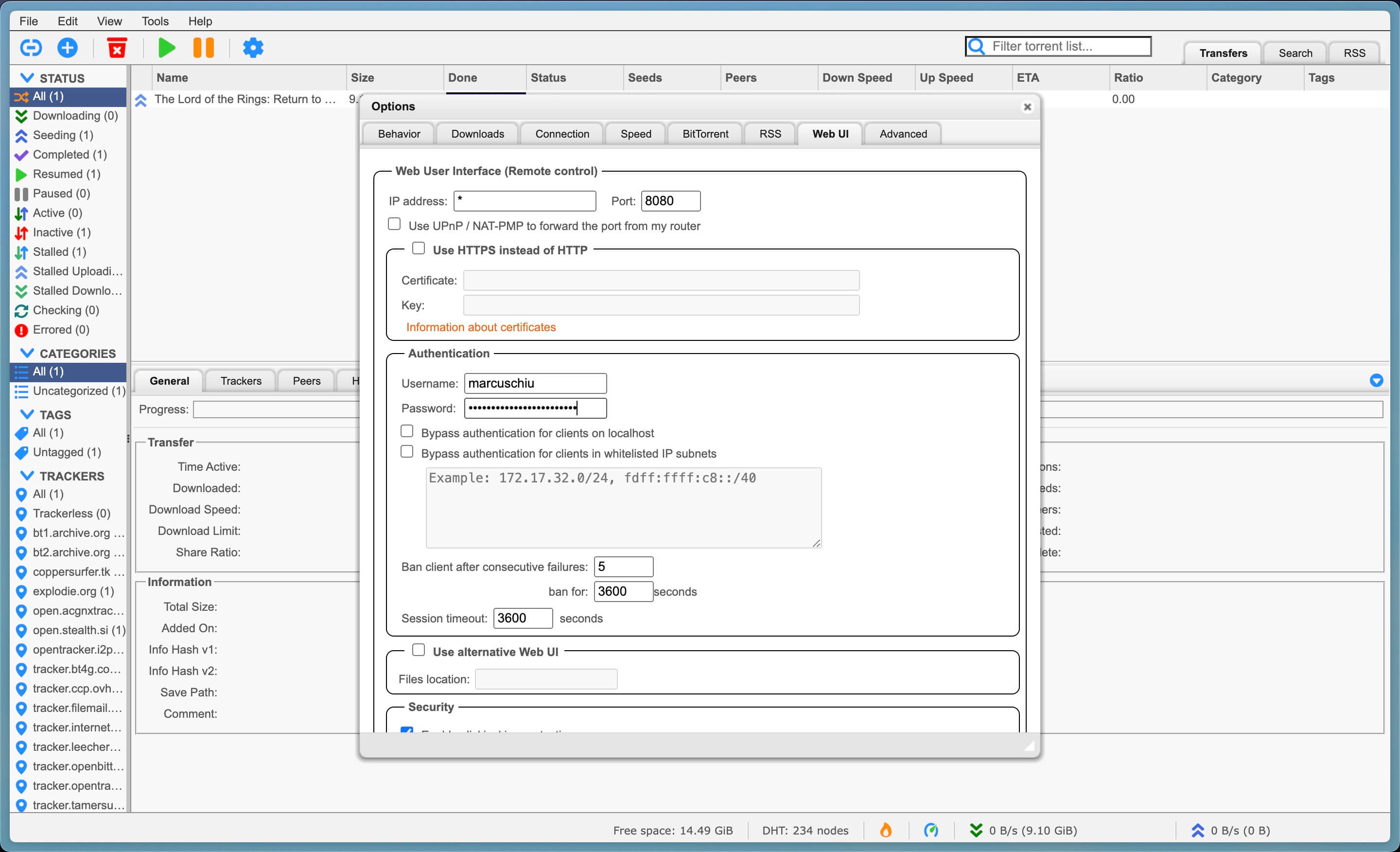Select the Checking (0) status filter

point(68,310)
